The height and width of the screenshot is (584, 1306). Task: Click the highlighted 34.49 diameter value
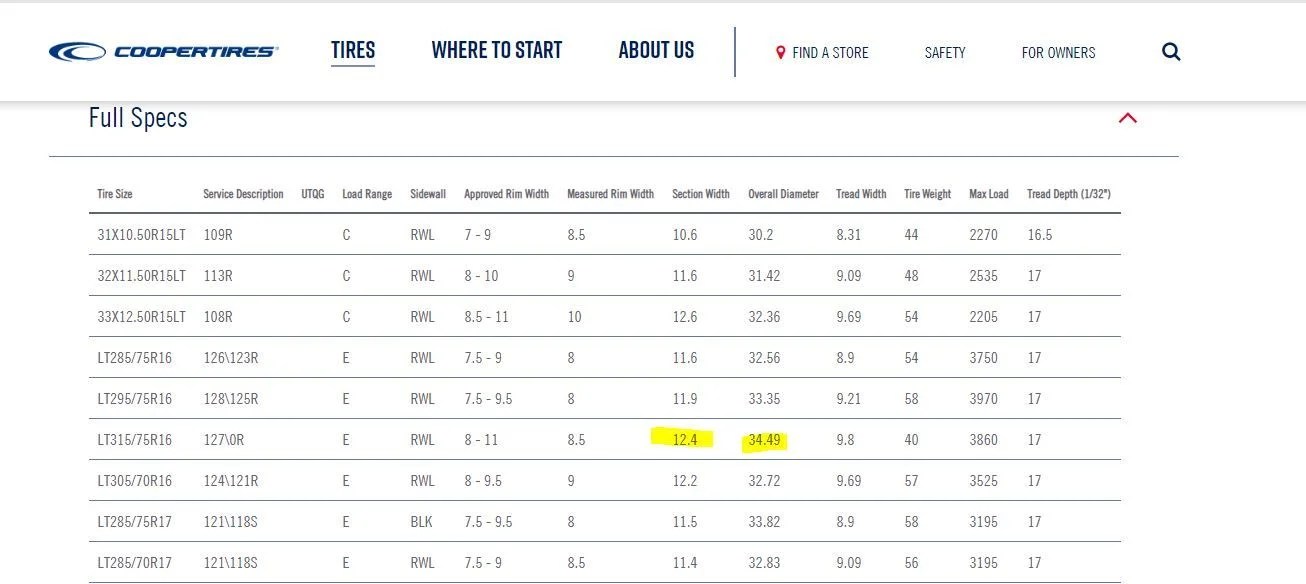[x=766, y=439]
